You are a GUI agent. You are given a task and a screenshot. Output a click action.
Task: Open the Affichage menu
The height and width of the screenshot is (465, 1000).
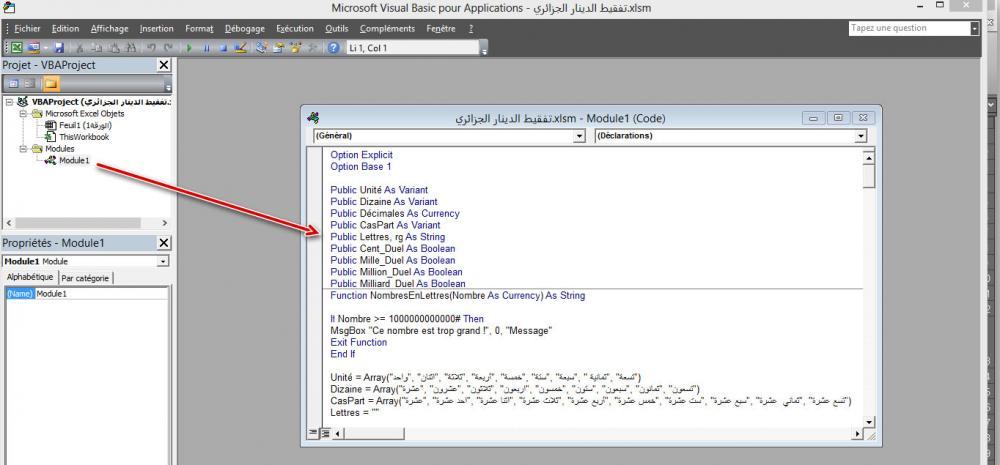click(x=110, y=29)
